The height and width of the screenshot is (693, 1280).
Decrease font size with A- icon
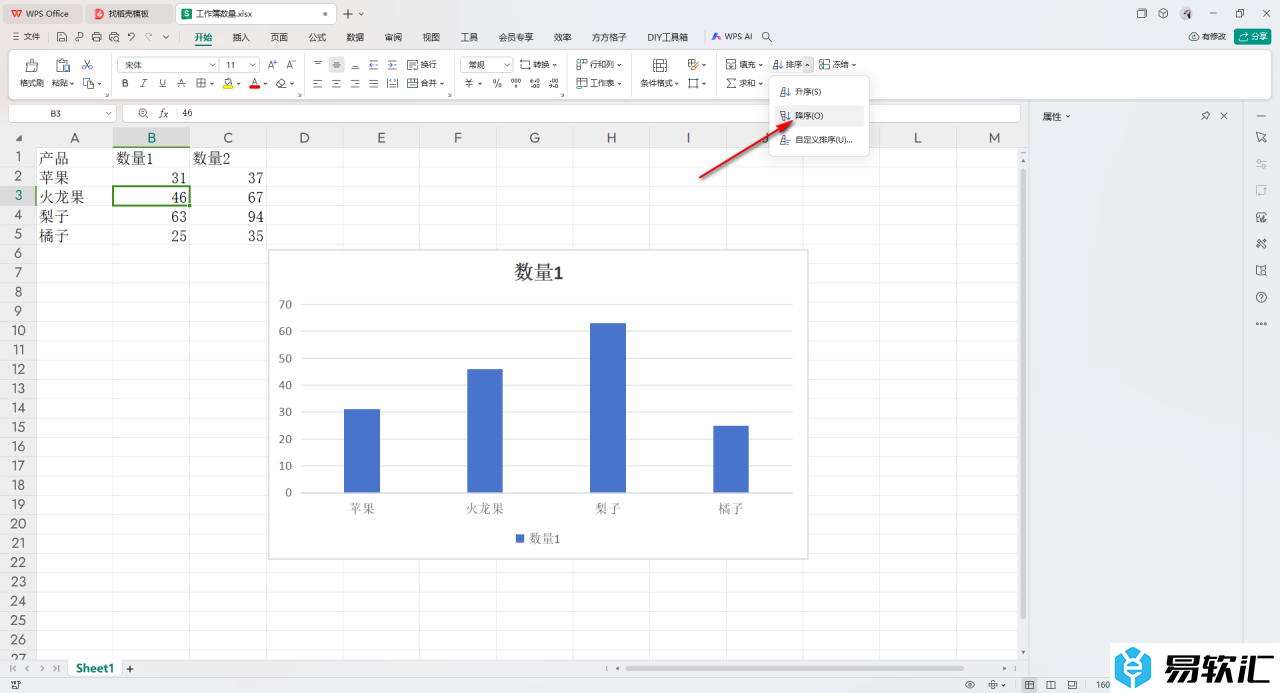pos(289,64)
